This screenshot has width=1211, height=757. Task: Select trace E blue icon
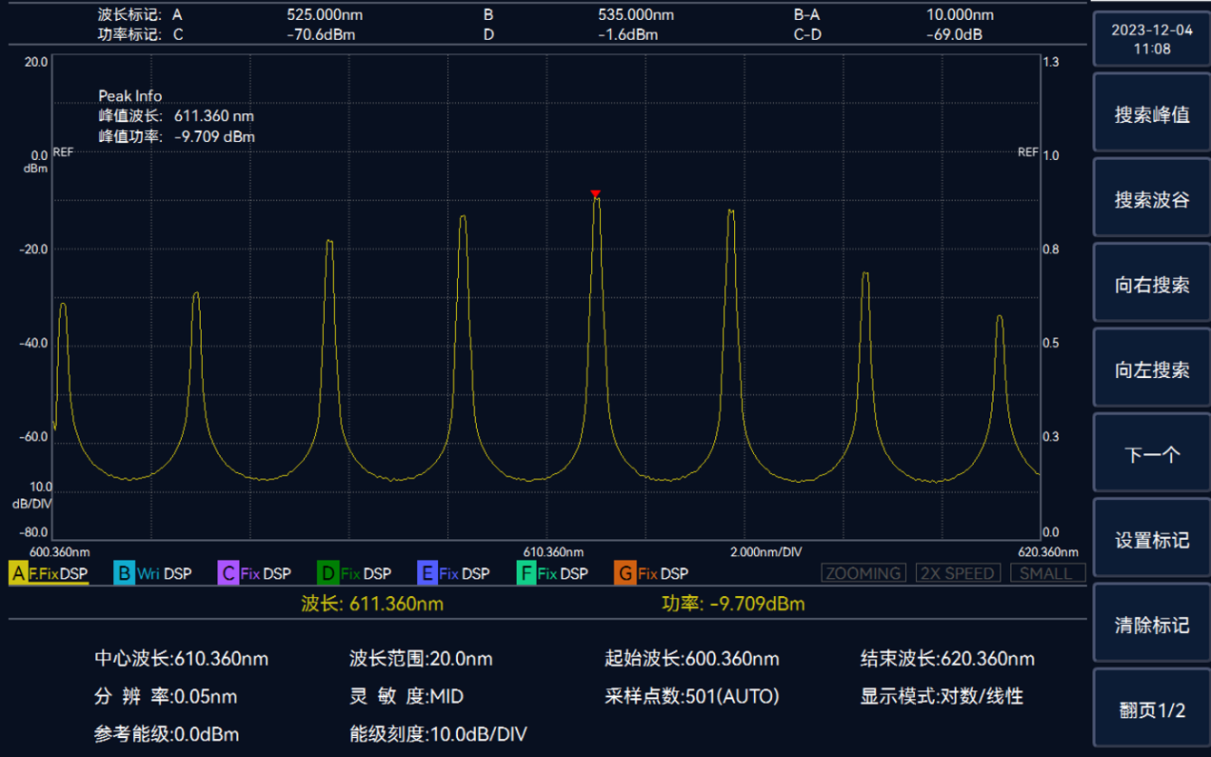coord(427,574)
